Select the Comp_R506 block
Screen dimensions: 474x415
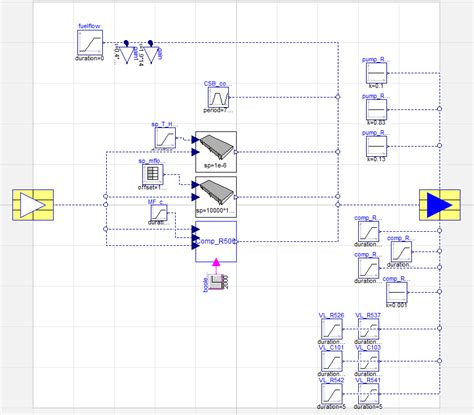(216, 242)
